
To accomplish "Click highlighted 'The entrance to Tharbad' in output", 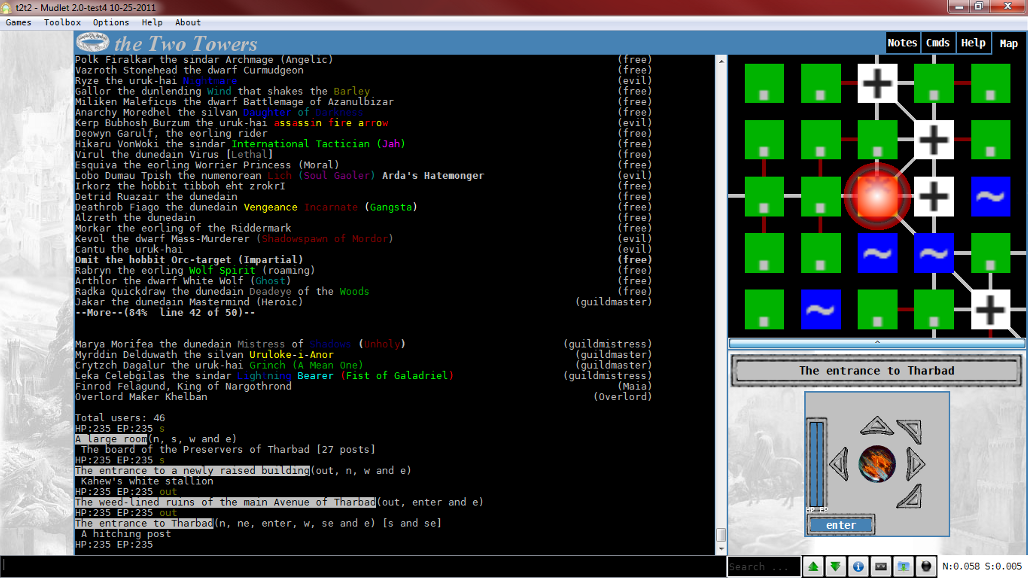I will pos(144,523).
